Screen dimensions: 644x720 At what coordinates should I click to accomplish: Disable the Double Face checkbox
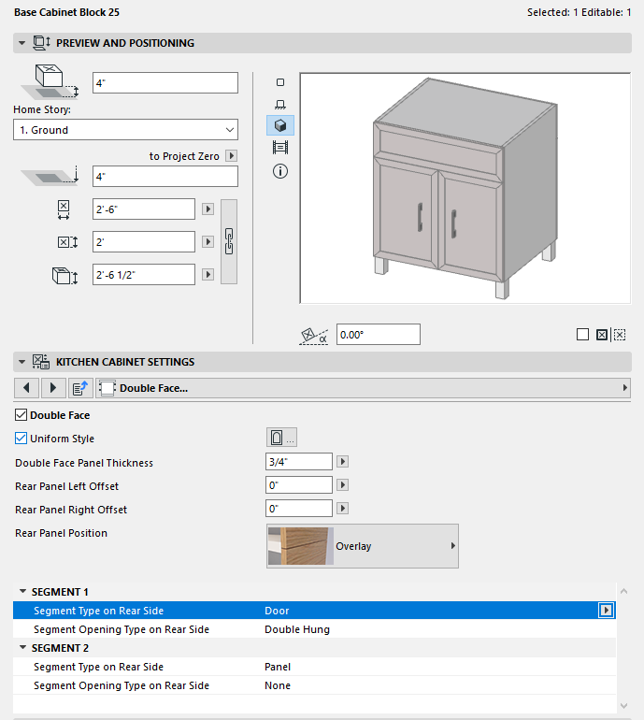click(x=22, y=415)
